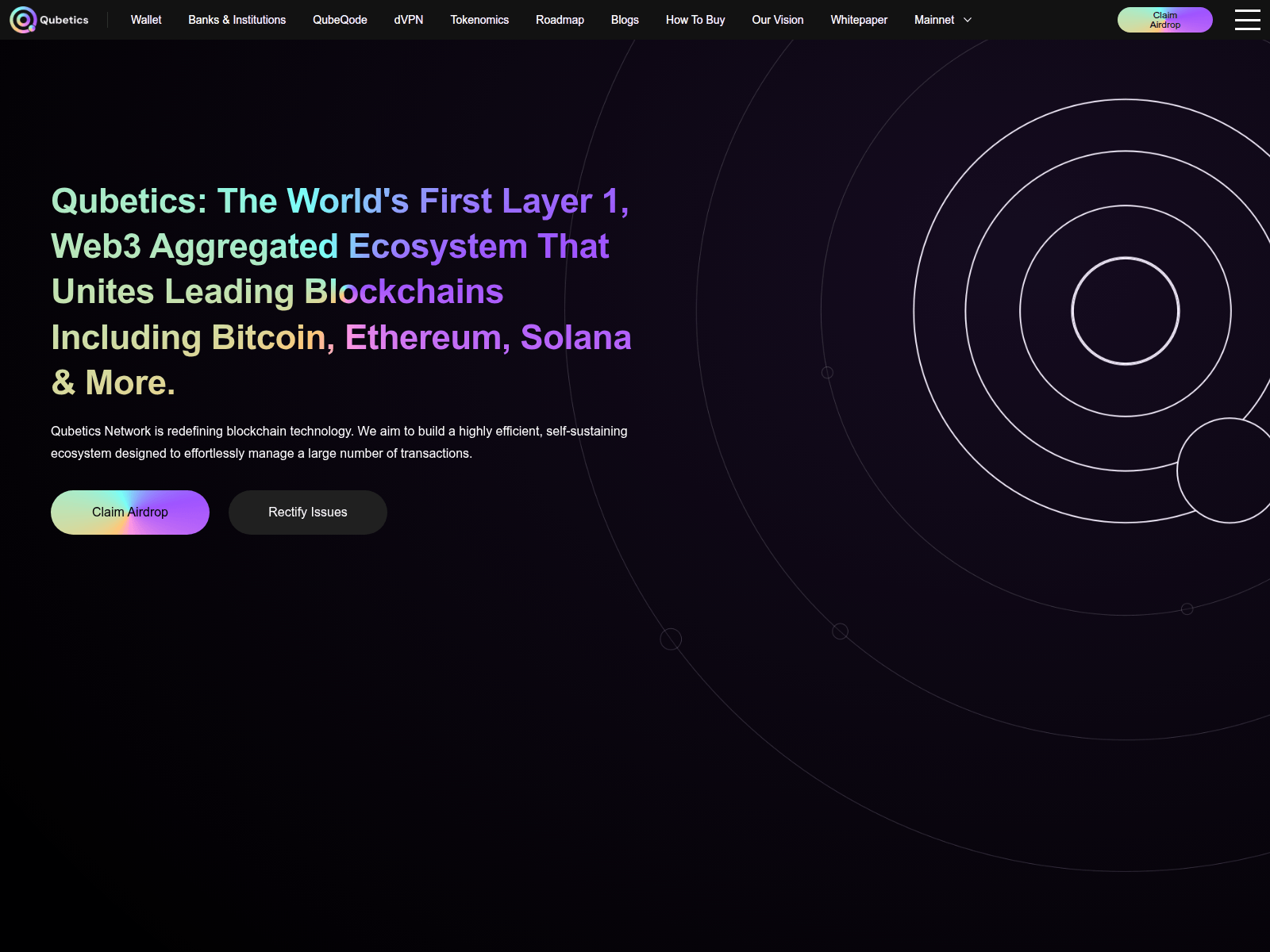Click the innermost ring of orbit graphic
Screen dimensions: 1270x952
tap(1126, 259)
